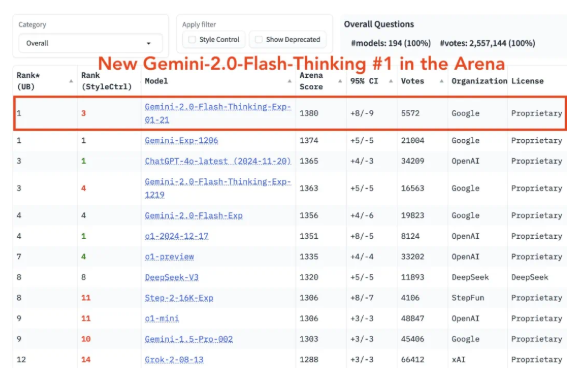
Task: Sort by 95% CI column arrow
Action: [x=391, y=81]
